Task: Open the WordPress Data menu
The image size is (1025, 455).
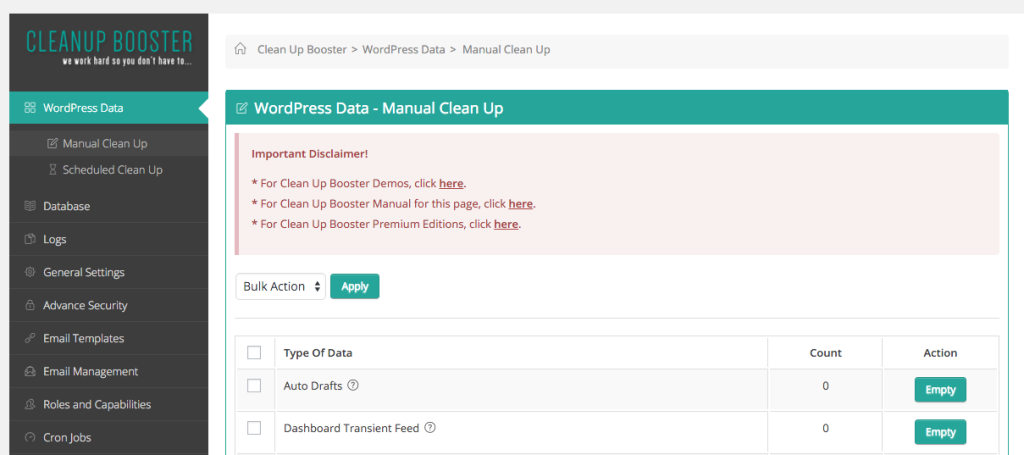Action: pyautogui.click(x=109, y=108)
